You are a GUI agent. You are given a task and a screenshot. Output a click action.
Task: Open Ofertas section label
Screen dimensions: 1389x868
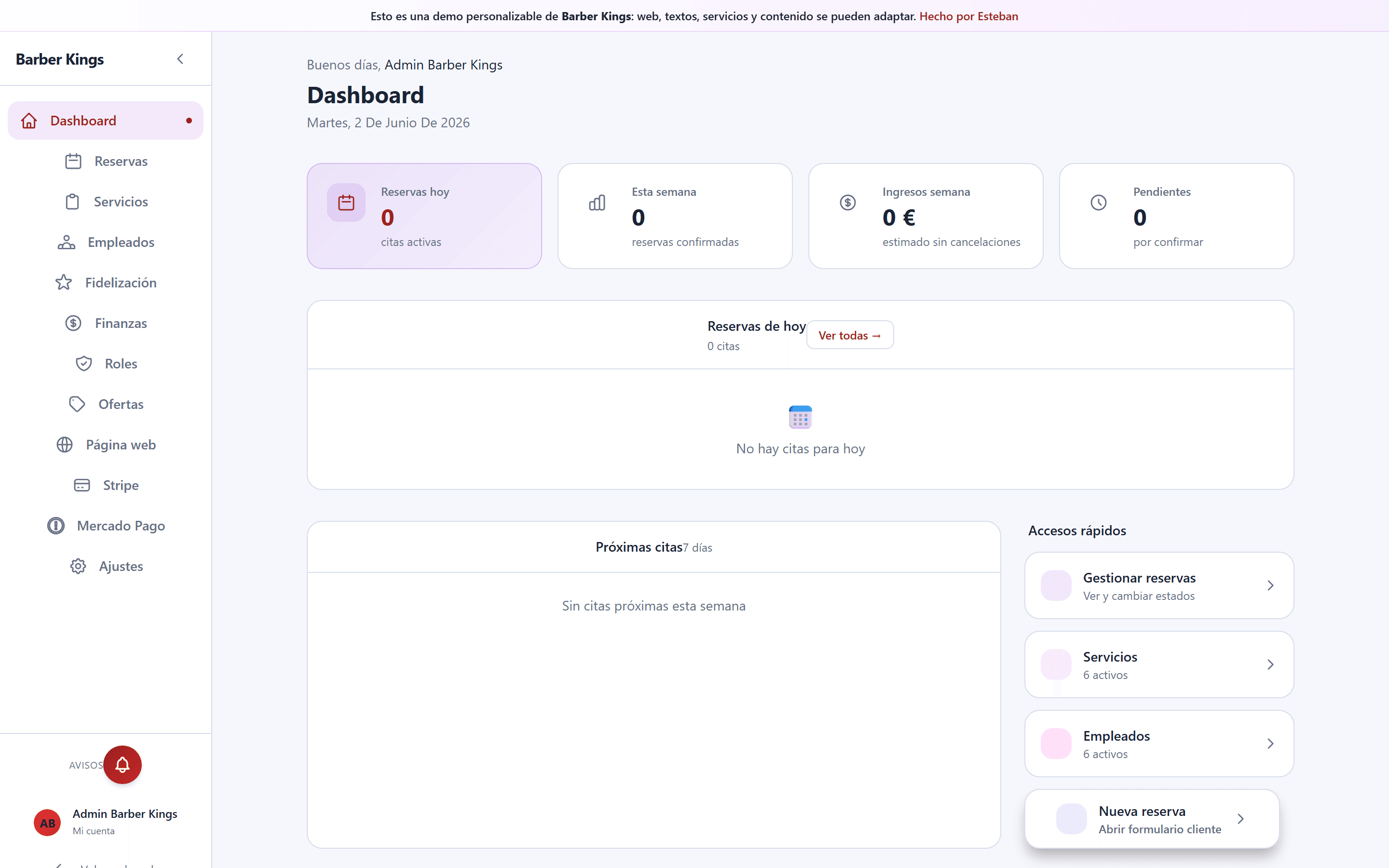pyautogui.click(x=121, y=404)
